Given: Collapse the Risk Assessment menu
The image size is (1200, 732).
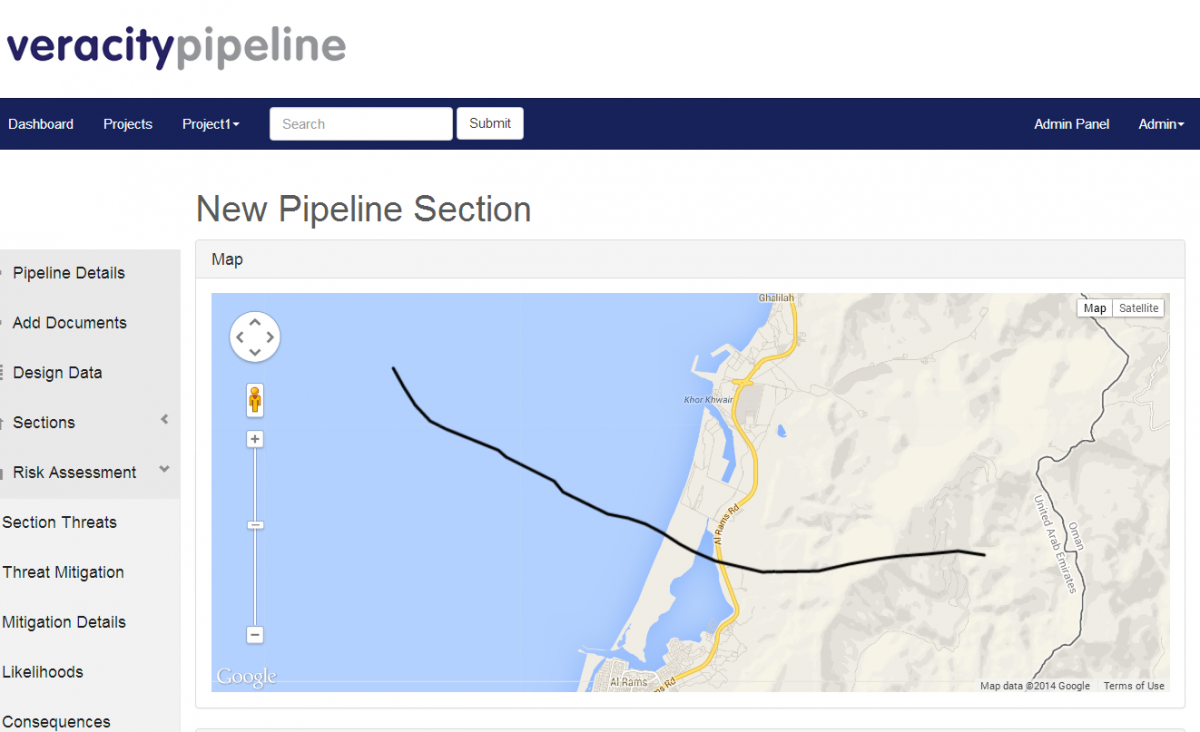Looking at the screenshot, I should click(163, 471).
